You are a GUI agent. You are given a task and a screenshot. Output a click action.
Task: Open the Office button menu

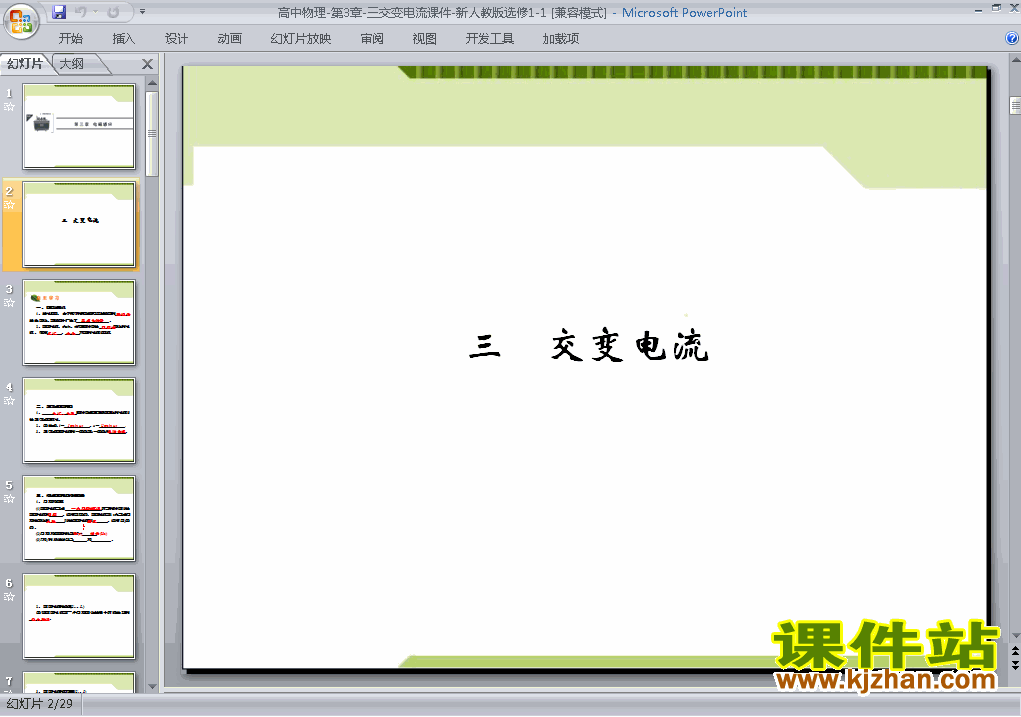click(21, 21)
